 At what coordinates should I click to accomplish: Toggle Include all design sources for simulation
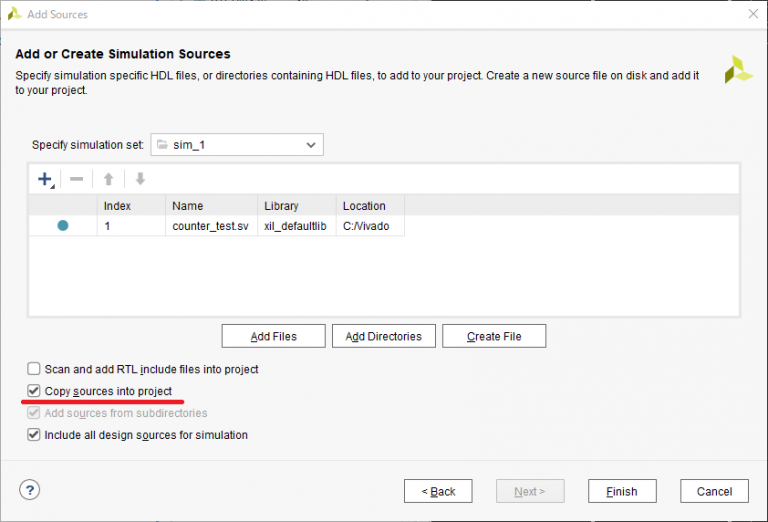tap(34, 435)
